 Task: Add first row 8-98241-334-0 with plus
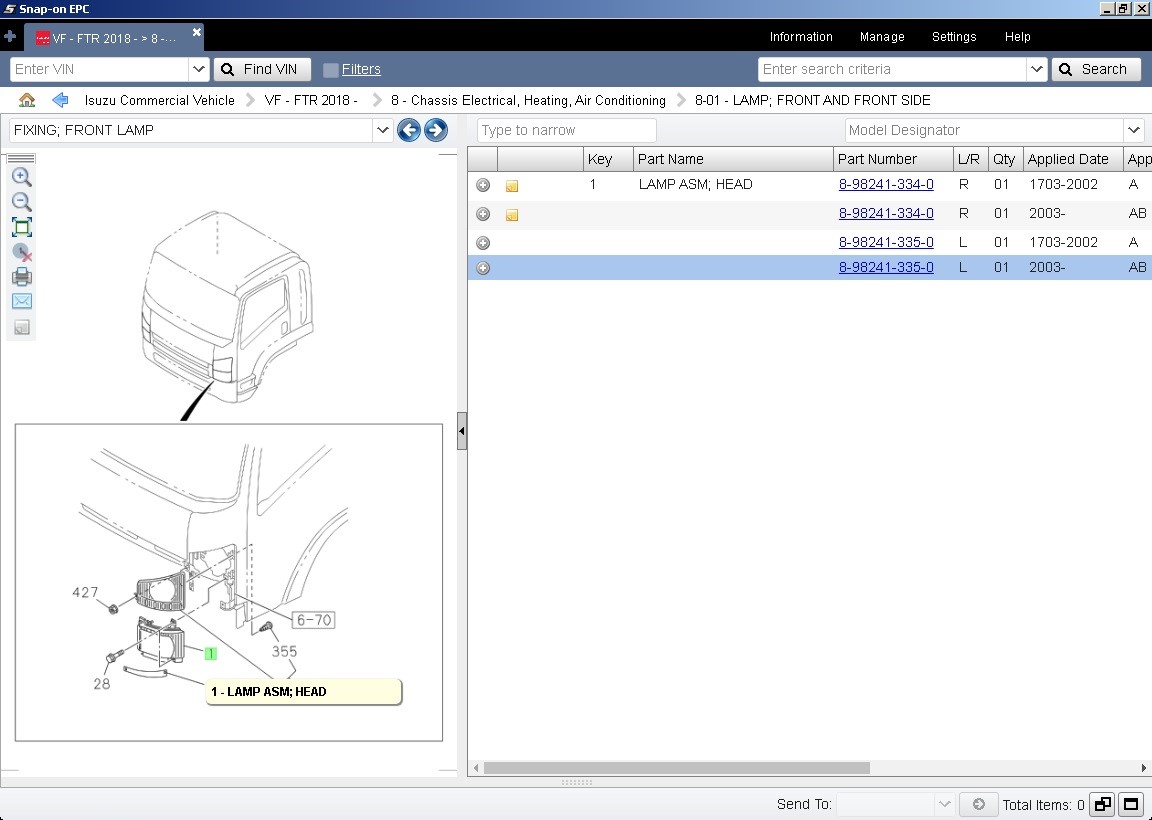(x=483, y=185)
